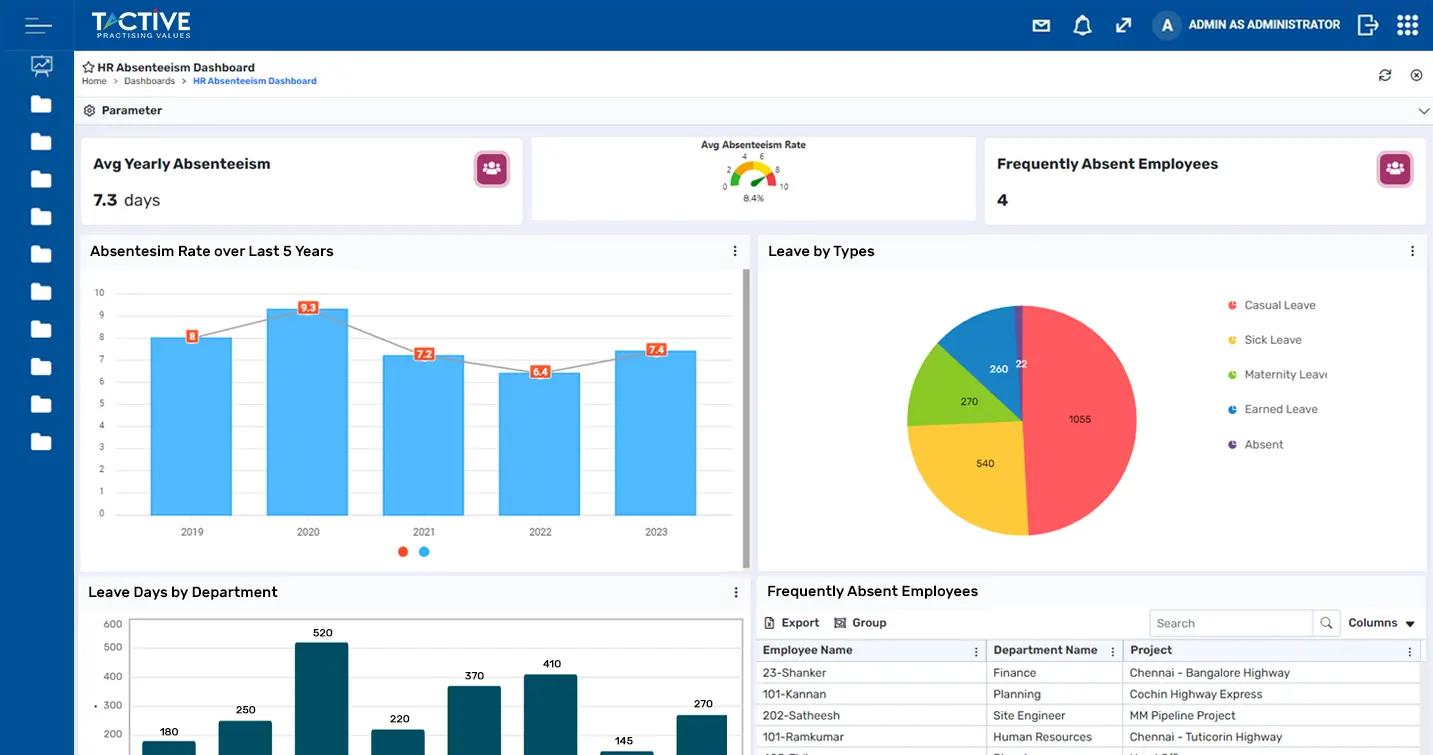Open the Leave by Types kebab menu
The width and height of the screenshot is (1433, 755).
pyautogui.click(x=1412, y=251)
